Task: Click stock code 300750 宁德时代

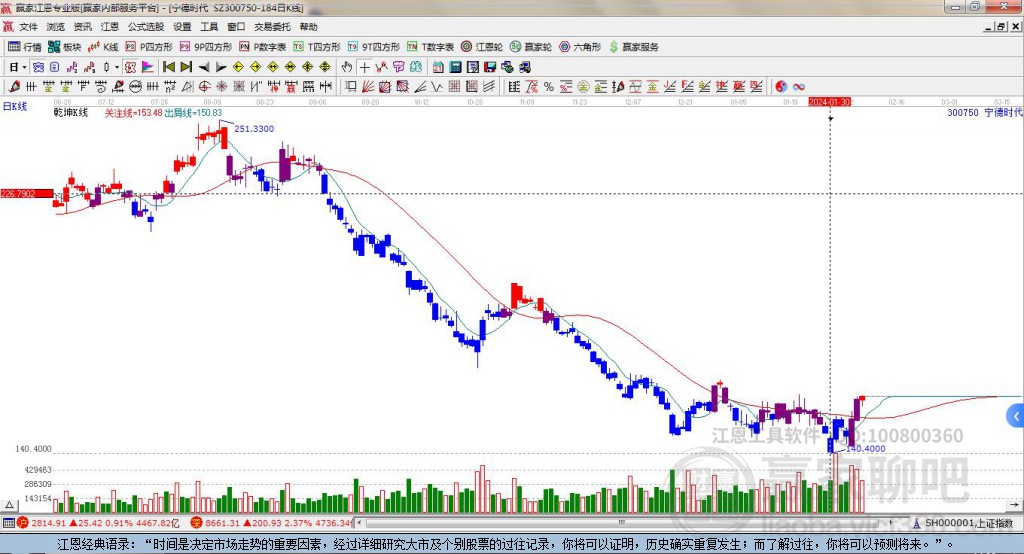Action: point(985,112)
